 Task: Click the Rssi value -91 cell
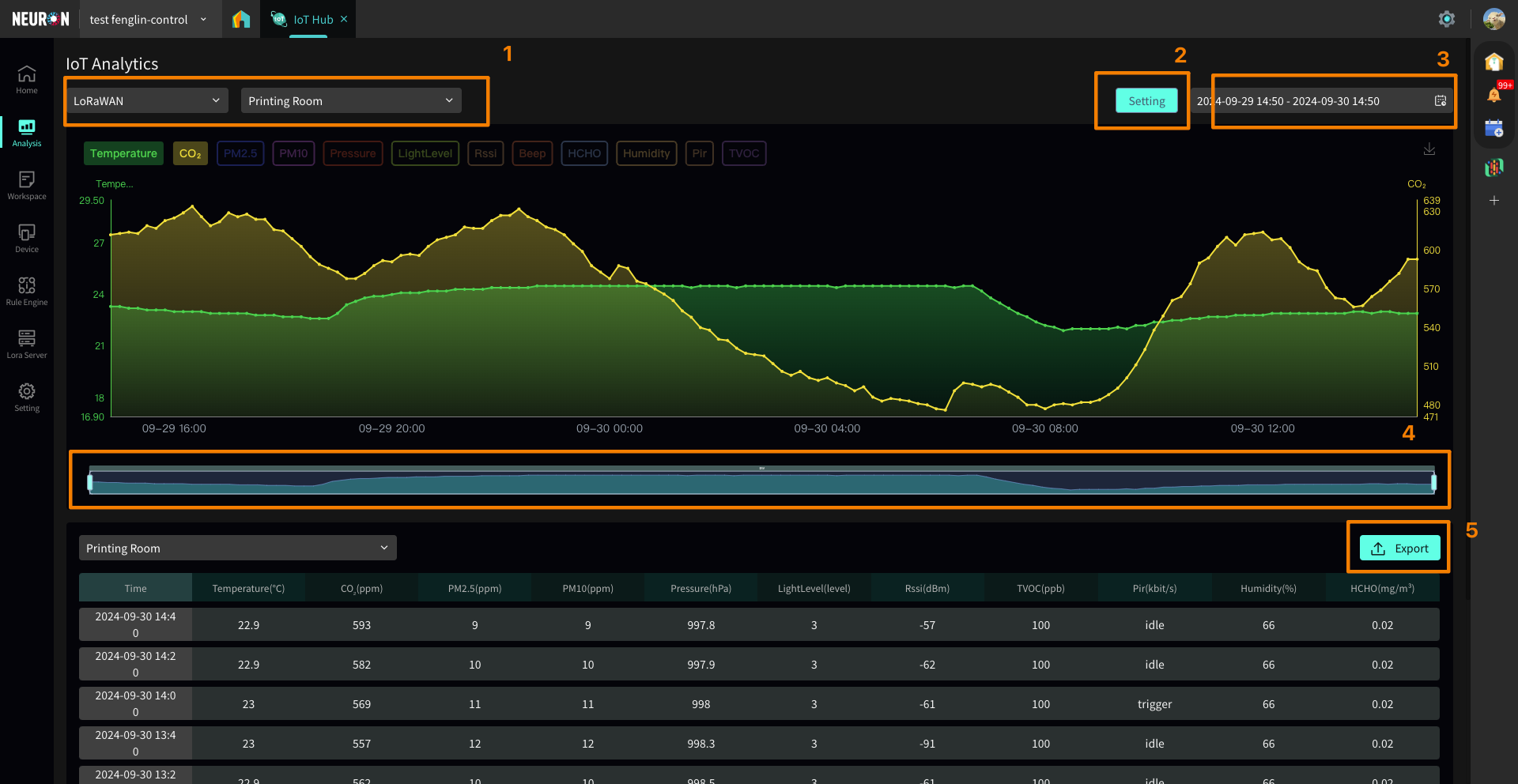927,743
